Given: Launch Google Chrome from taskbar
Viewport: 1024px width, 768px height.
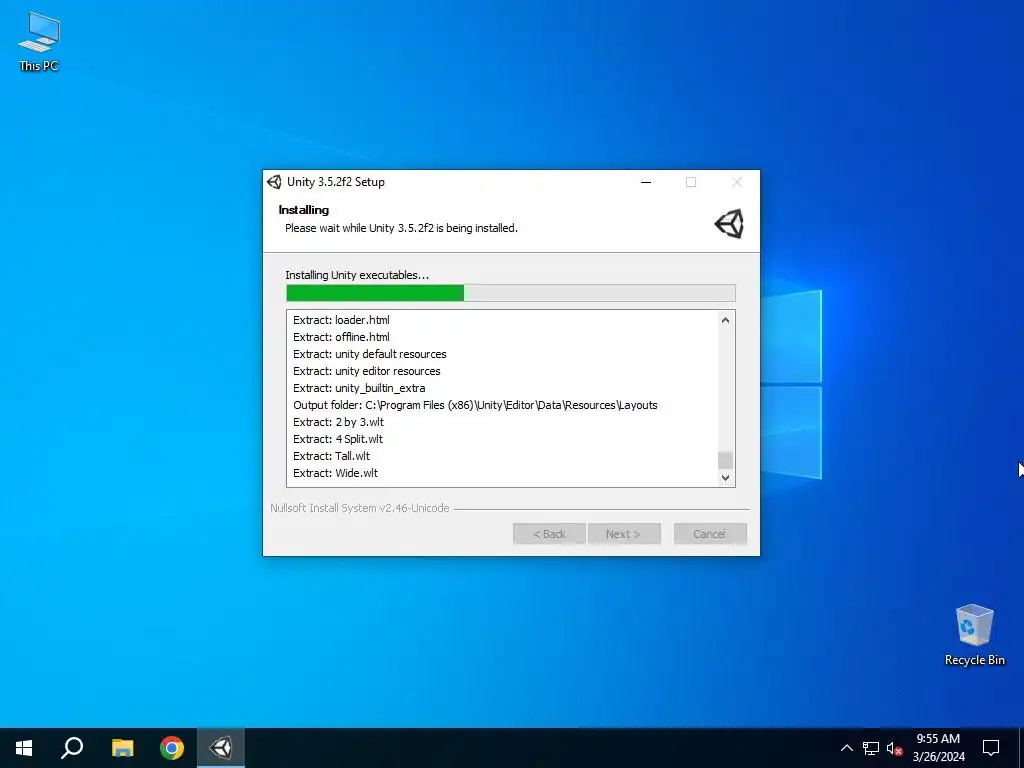Looking at the screenshot, I should click(172, 748).
